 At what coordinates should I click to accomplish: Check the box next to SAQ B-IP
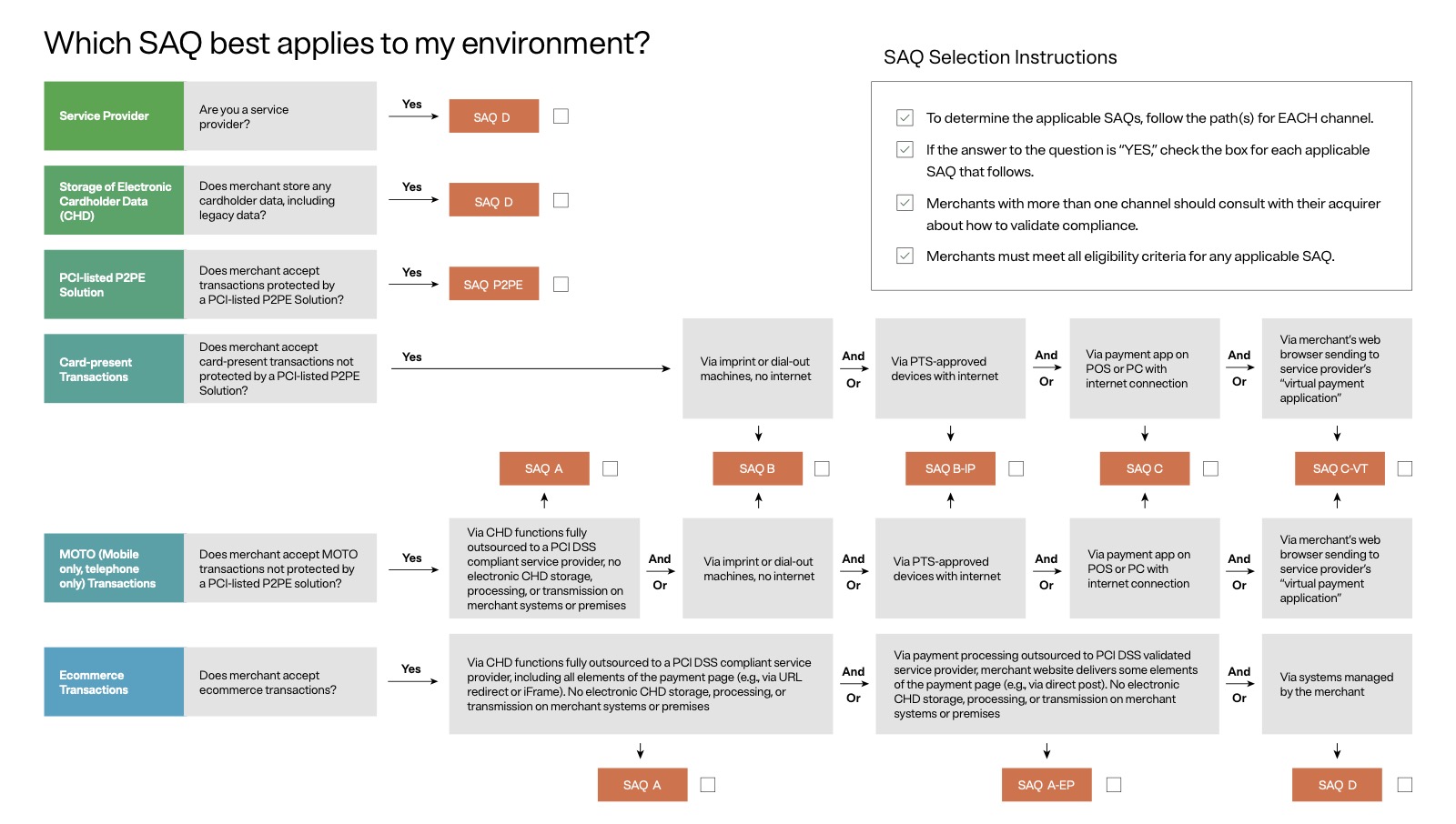pyautogui.click(x=1016, y=468)
